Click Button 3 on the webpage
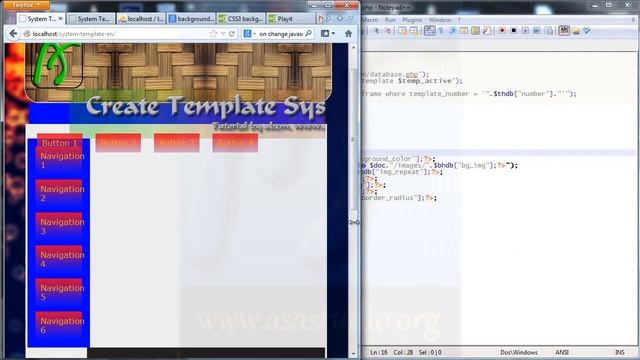 (x=177, y=143)
